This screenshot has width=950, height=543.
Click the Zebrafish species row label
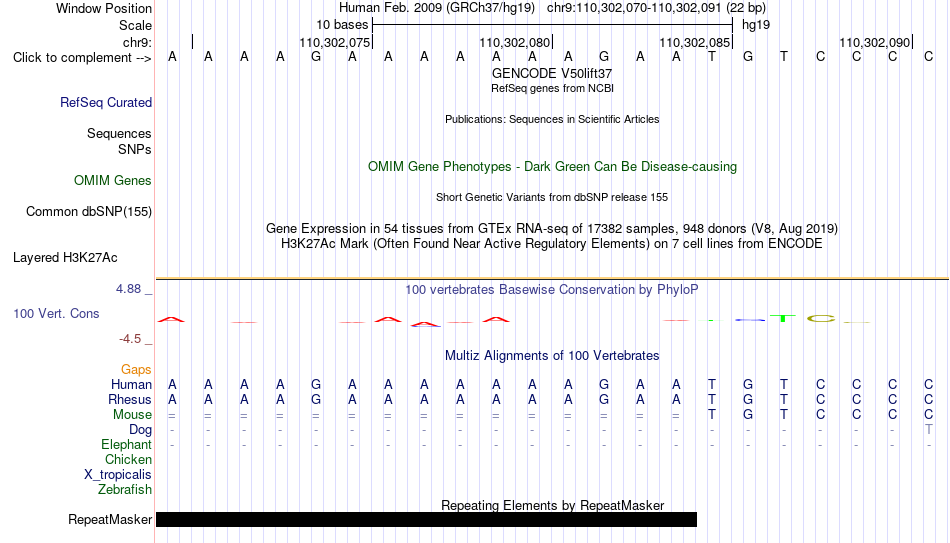point(125,490)
